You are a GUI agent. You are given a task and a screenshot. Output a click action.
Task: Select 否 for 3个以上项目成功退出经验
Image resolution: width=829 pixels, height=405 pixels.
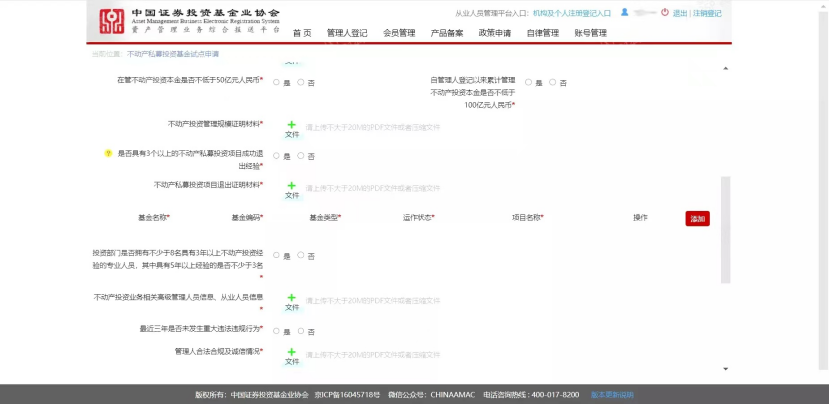[300, 155]
